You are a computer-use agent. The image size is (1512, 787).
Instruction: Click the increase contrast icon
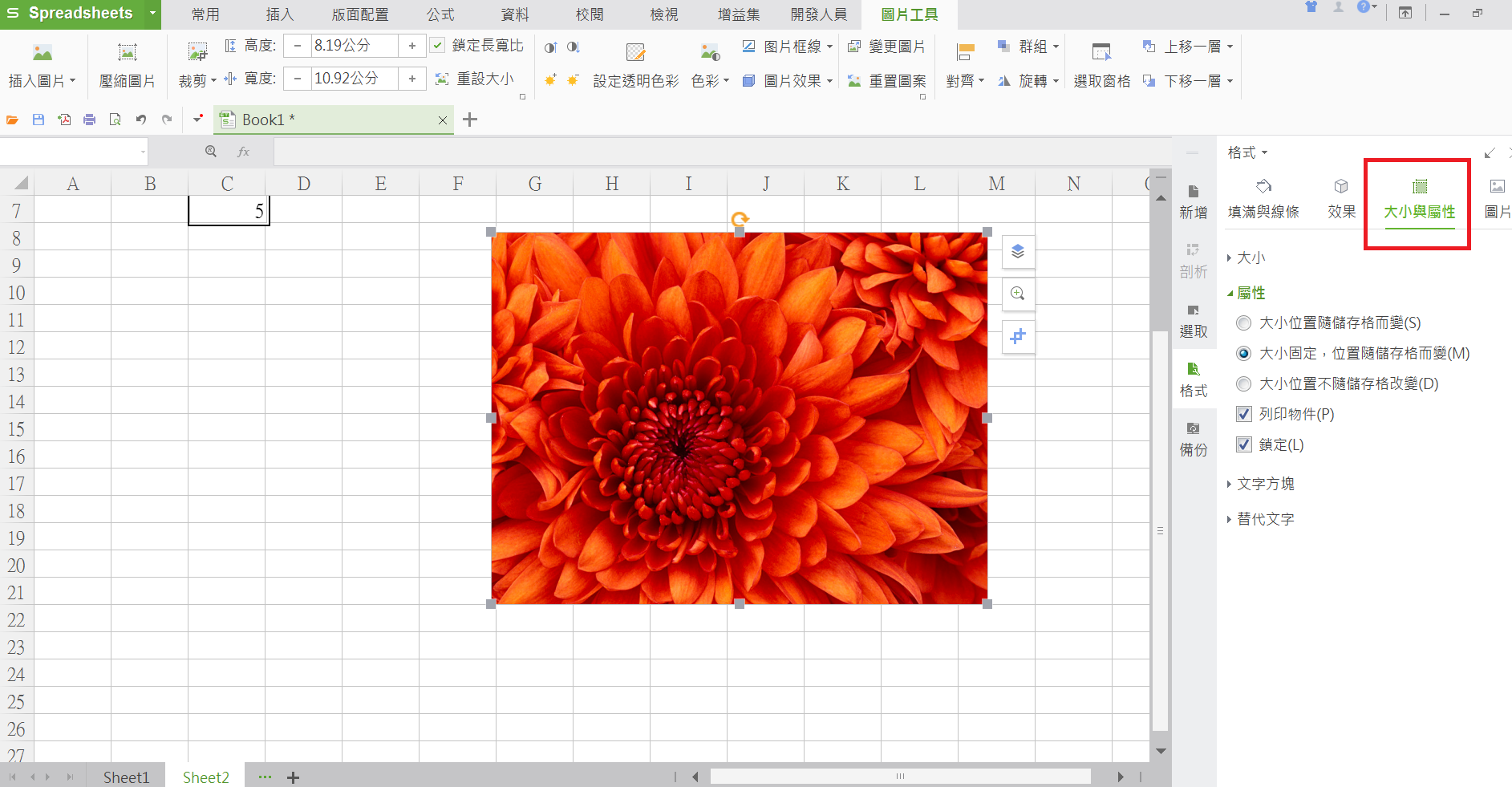pyautogui.click(x=550, y=47)
